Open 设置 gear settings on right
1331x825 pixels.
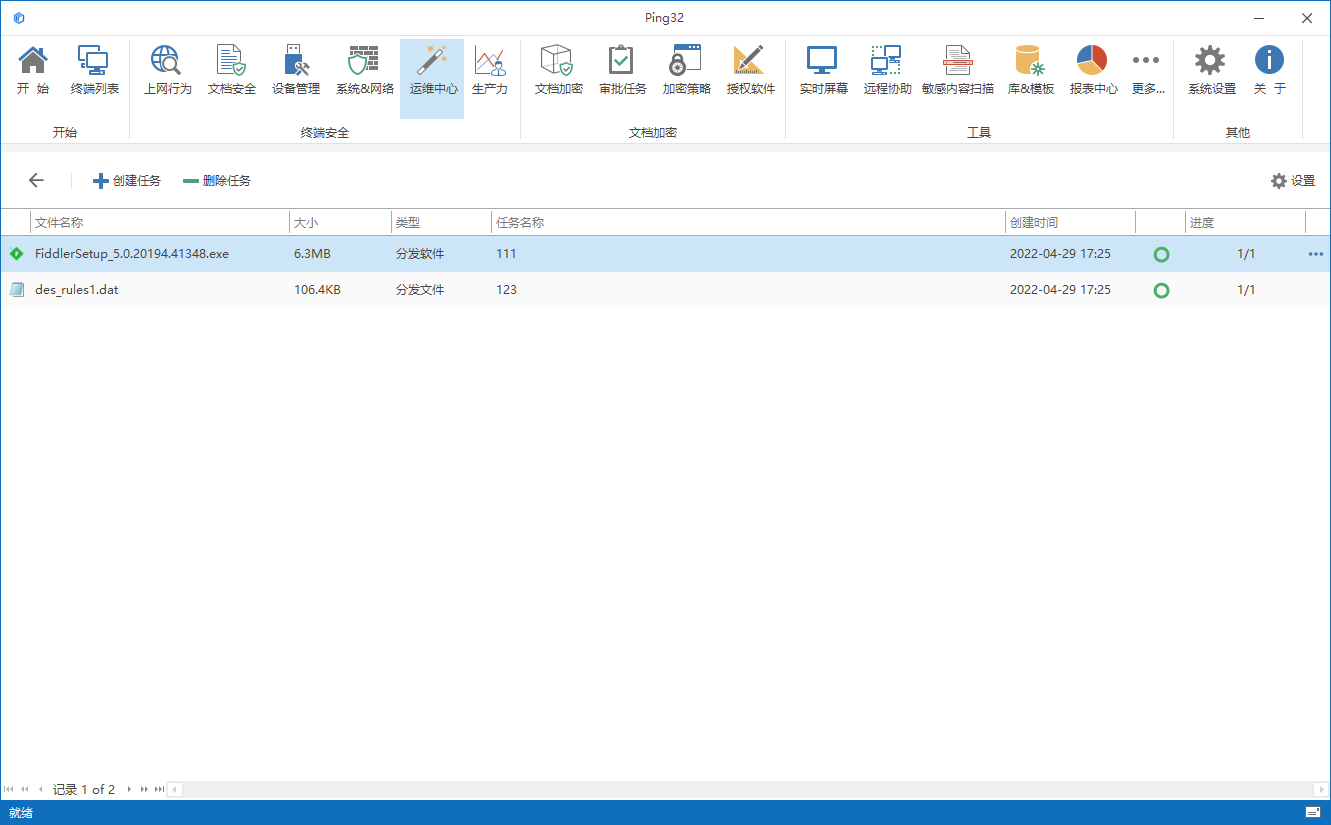tap(1293, 181)
